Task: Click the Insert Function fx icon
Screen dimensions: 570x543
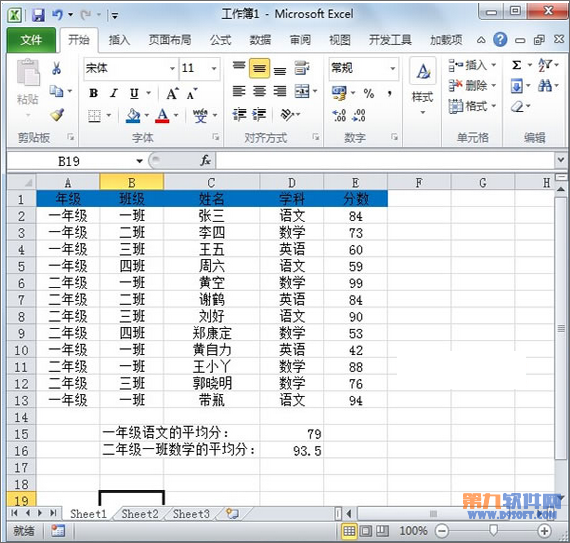Action: pyautogui.click(x=205, y=160)
